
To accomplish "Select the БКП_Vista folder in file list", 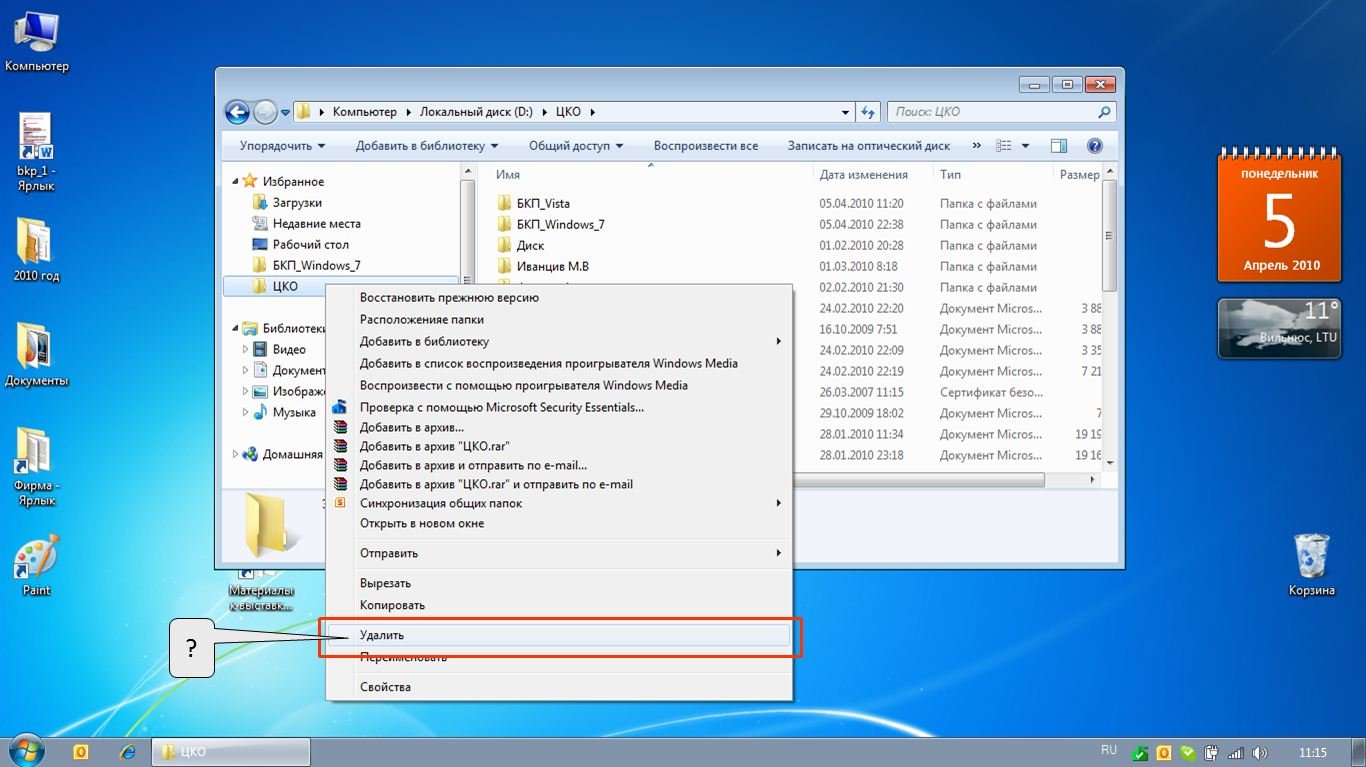I will coord(543,204).
